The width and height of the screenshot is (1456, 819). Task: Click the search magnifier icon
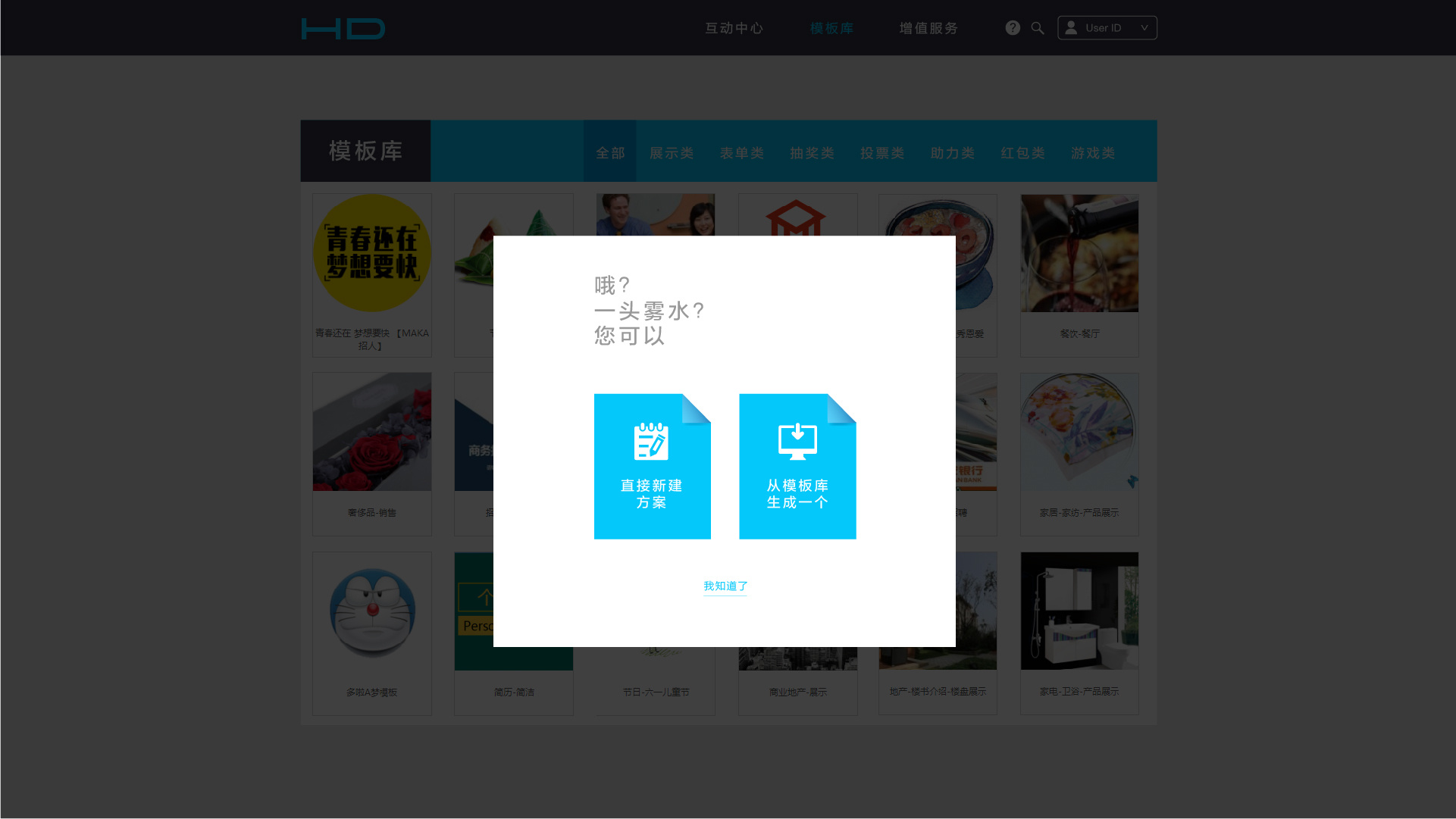coord(1038,28)
